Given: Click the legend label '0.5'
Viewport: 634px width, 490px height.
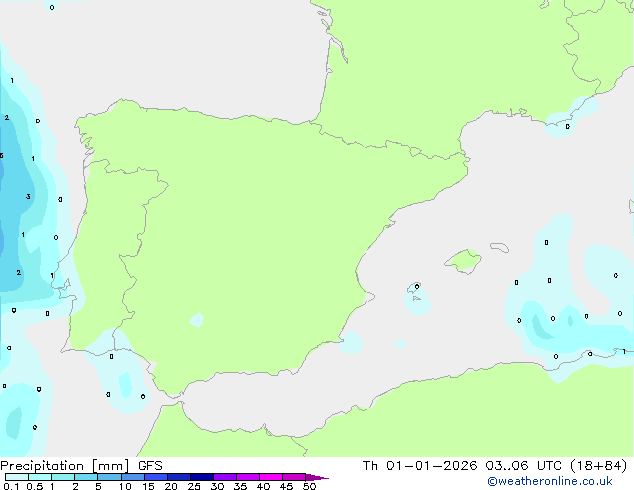Looking at the screenshot, I should pyautogui.click(x=35, y=486).
